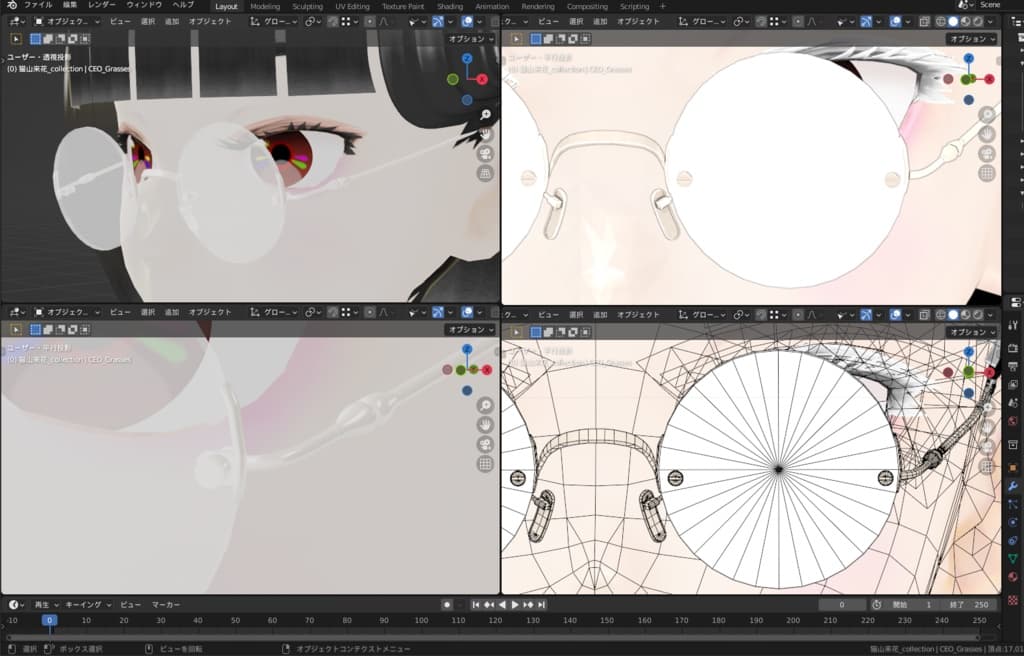
Task: Click camera view gizmo in top-left viewport
Action: (485, 154)
